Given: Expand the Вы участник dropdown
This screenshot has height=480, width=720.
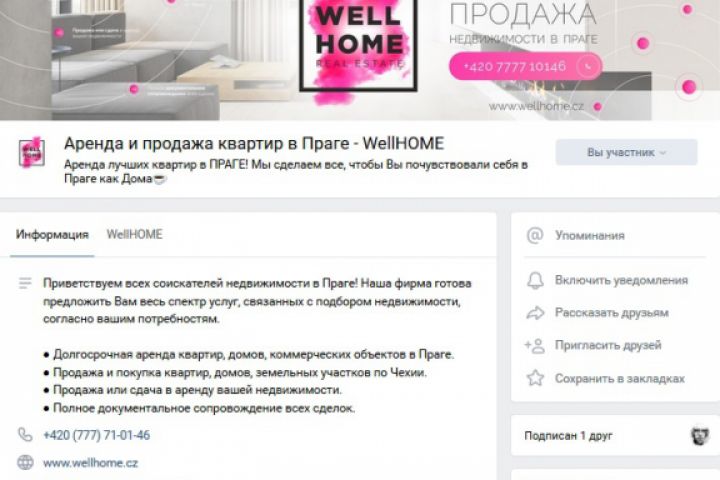Looking at the screenshot, I should (x=626, y=152).
